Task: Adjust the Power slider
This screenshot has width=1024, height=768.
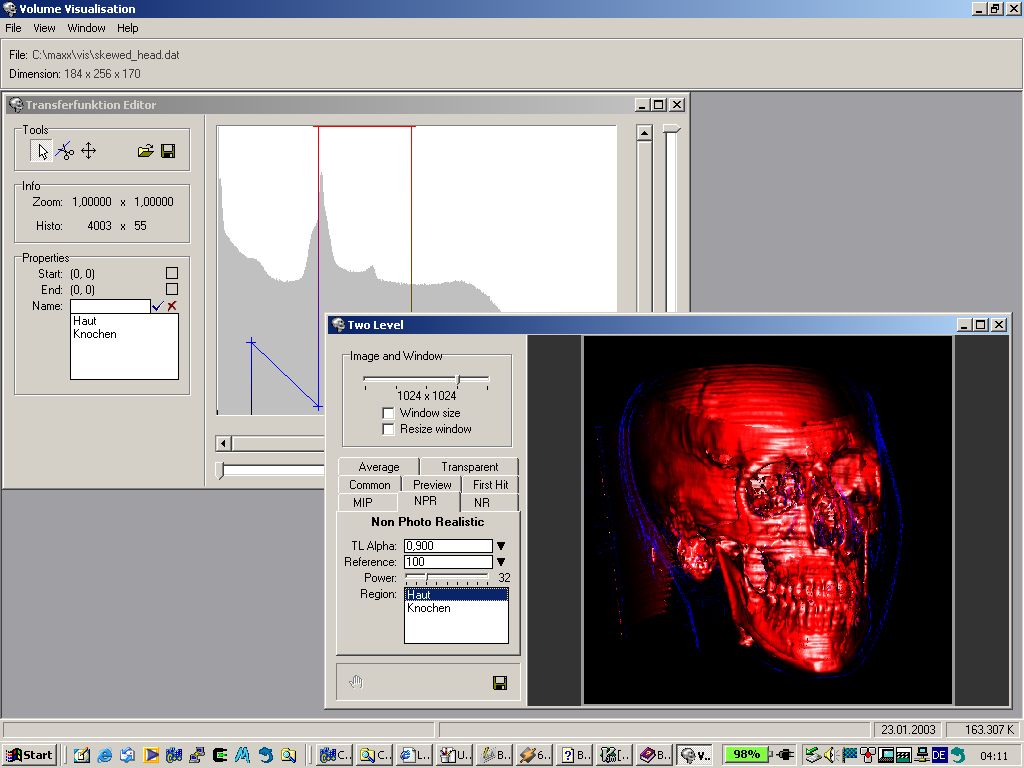Action: click(427, 578)
